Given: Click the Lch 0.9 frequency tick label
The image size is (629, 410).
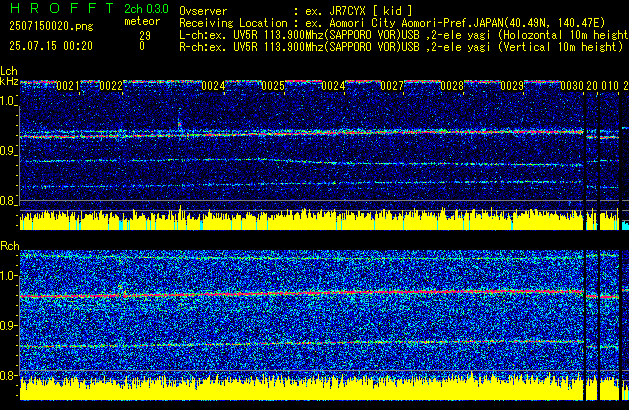Looking at the screenshot, I should click(8, 151).
